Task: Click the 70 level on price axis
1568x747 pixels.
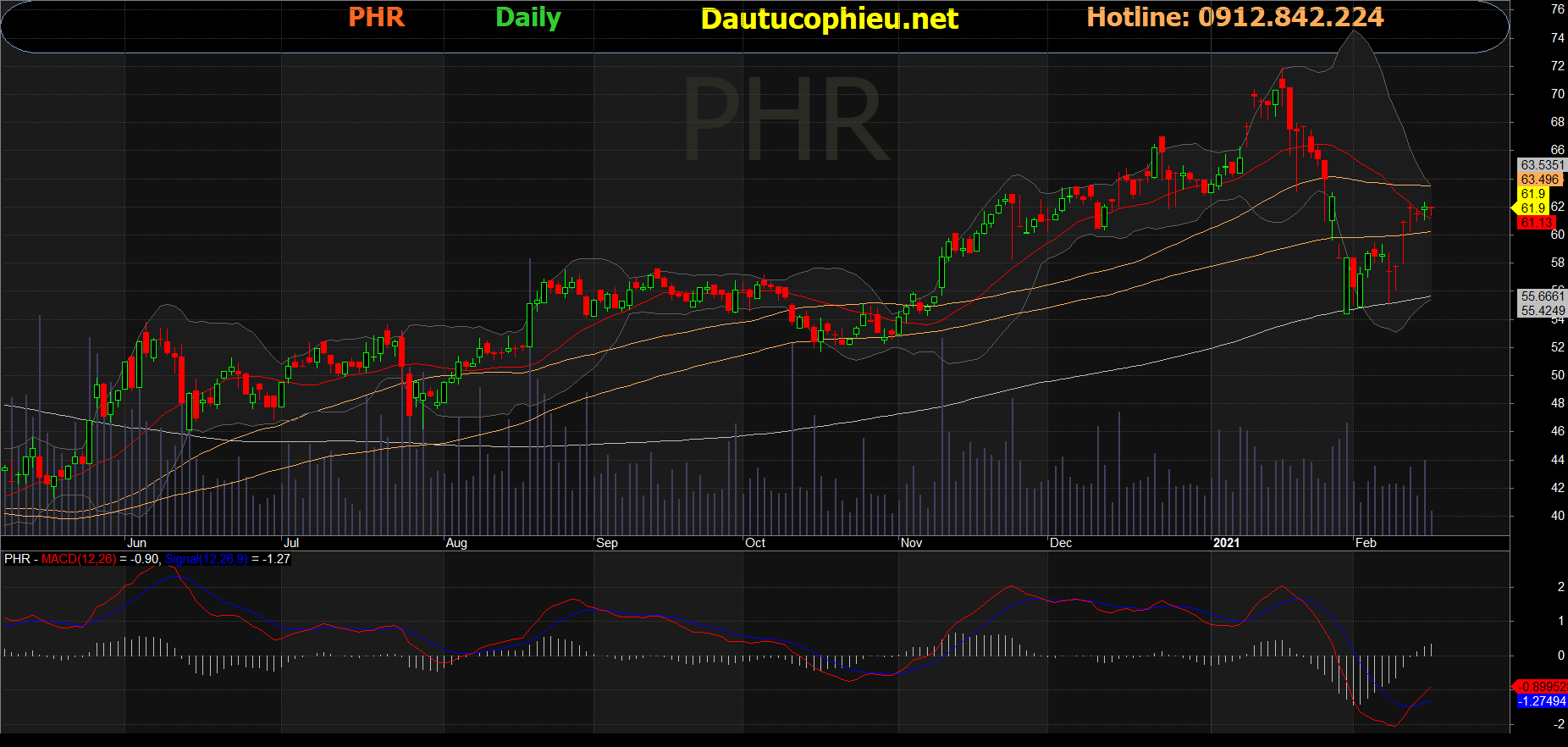Action: [x=1557, y=94]
